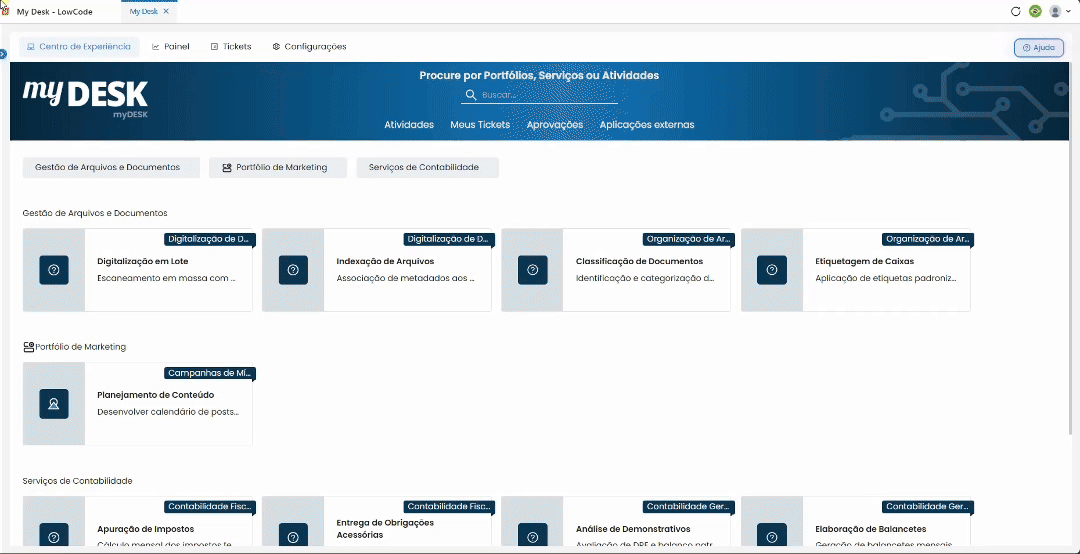The image size is (1080, 554).
Task: Click 'Desenvolver calendário de posts' description
Action: click(x=168, y=412)
